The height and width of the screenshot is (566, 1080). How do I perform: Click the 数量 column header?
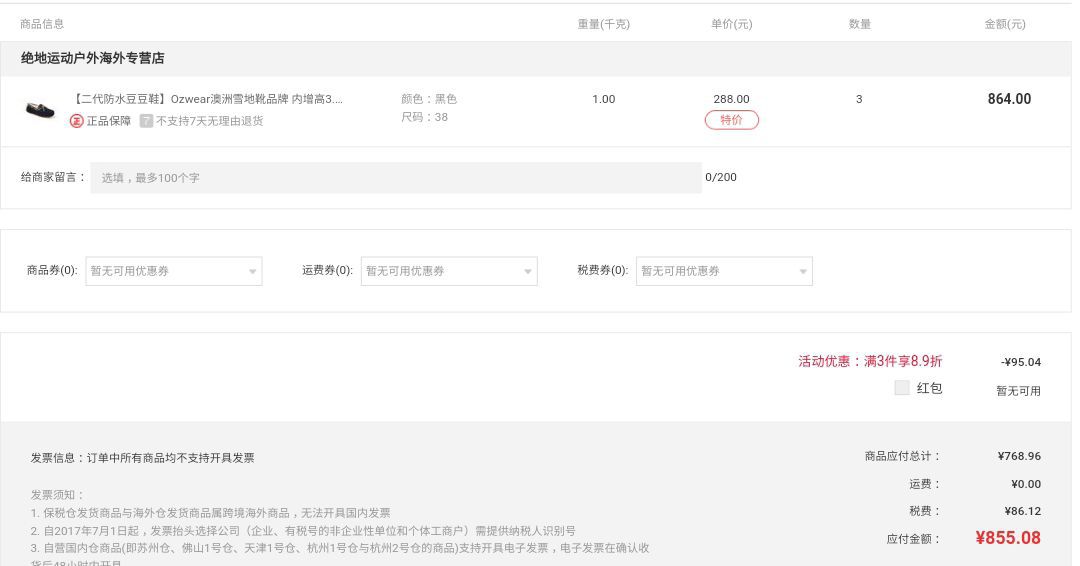click(x=860, y=24)
